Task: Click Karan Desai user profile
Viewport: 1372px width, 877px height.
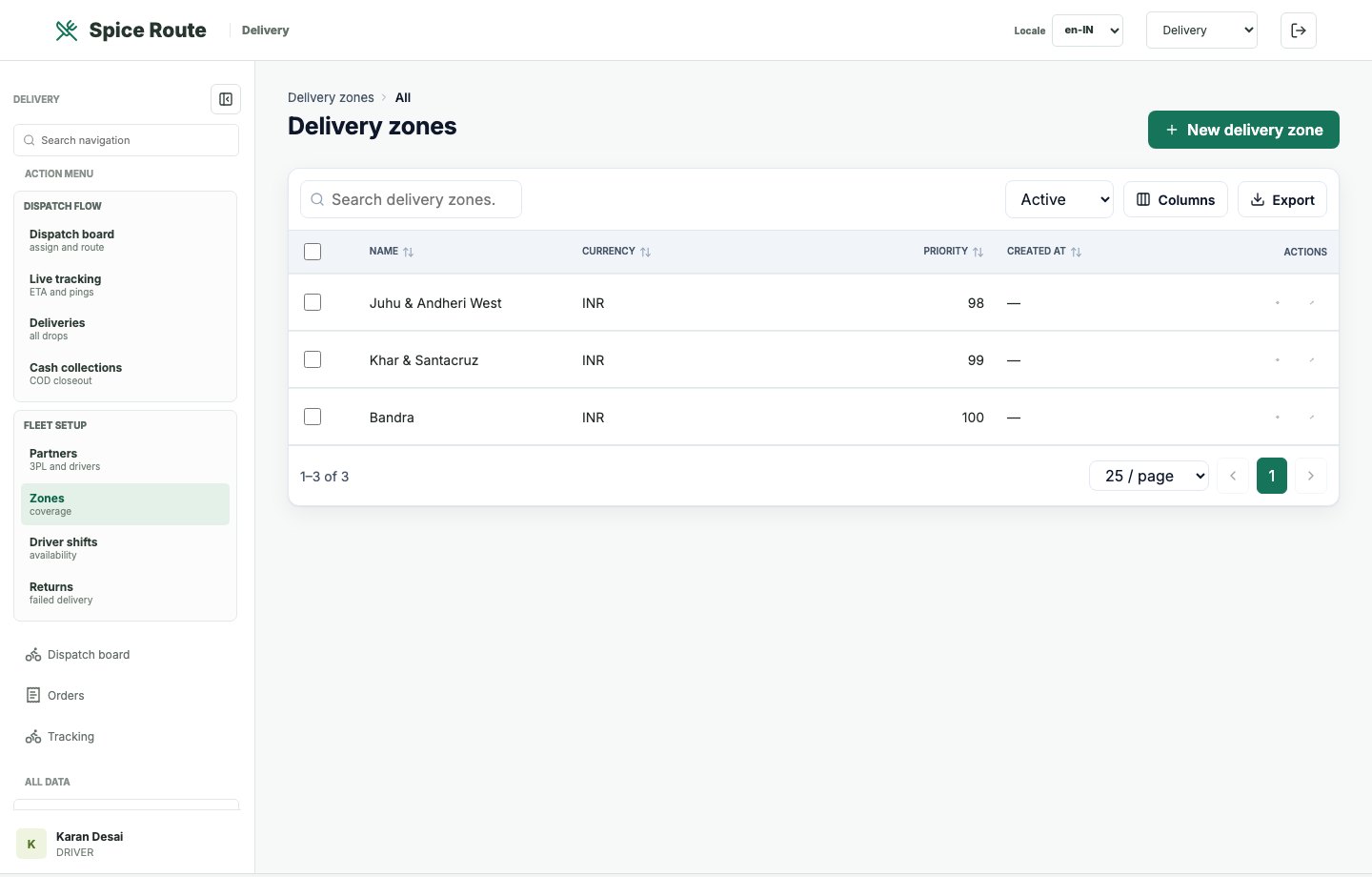Action: click(x=127, y=844)
